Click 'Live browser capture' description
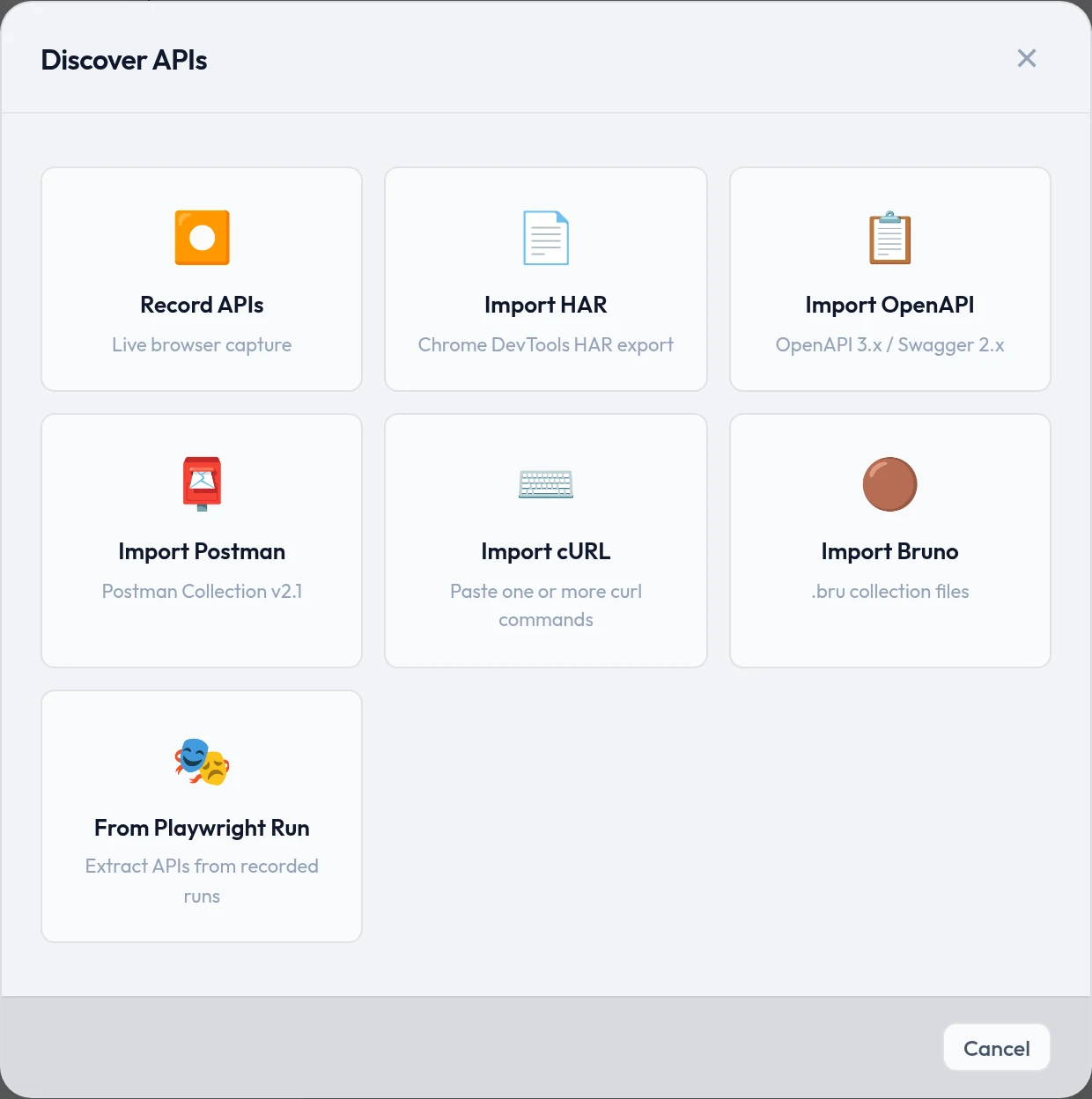Viewport: 1092px width, 1099px height. [x=202, y=345]
